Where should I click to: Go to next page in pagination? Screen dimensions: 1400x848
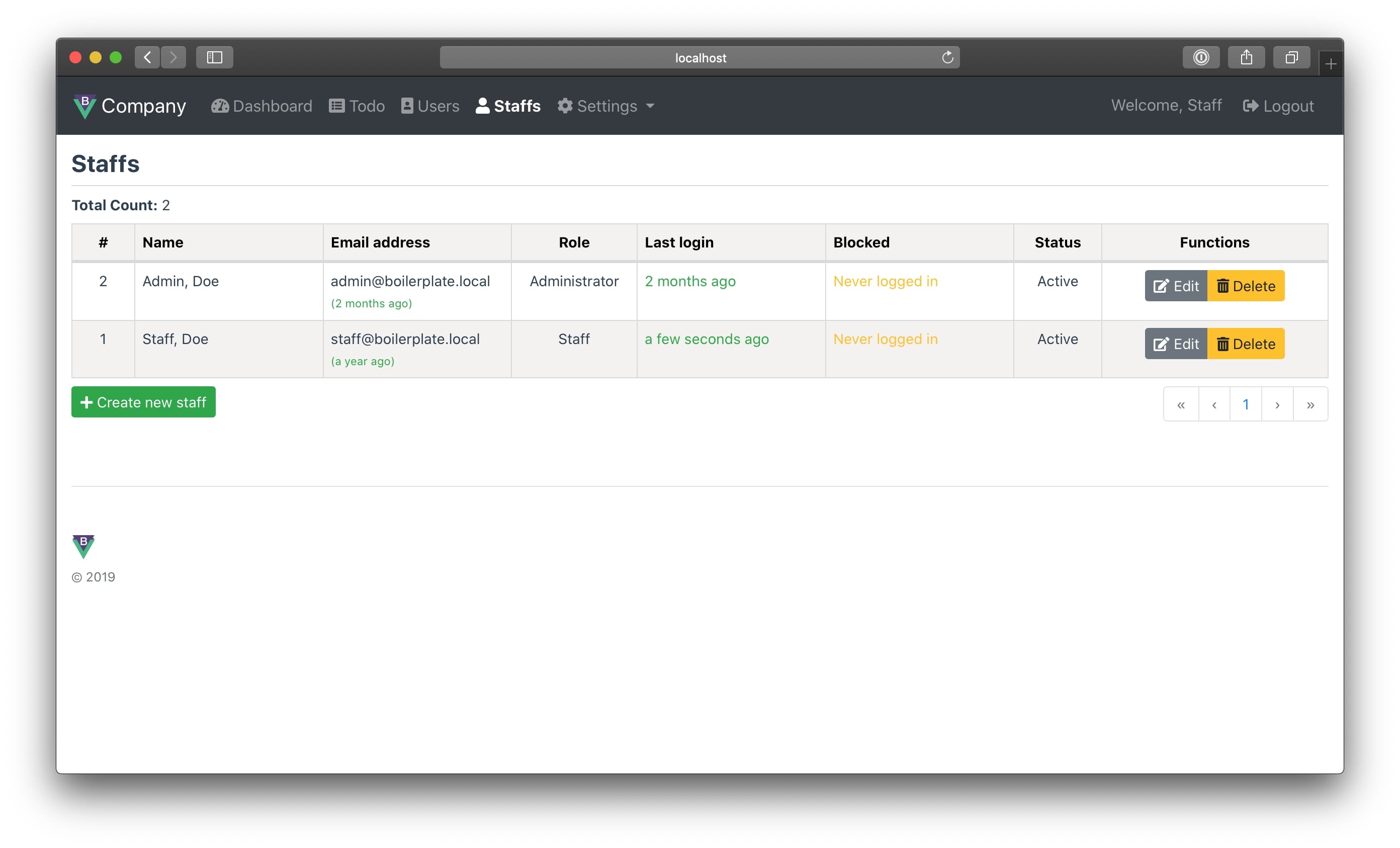1277,405
